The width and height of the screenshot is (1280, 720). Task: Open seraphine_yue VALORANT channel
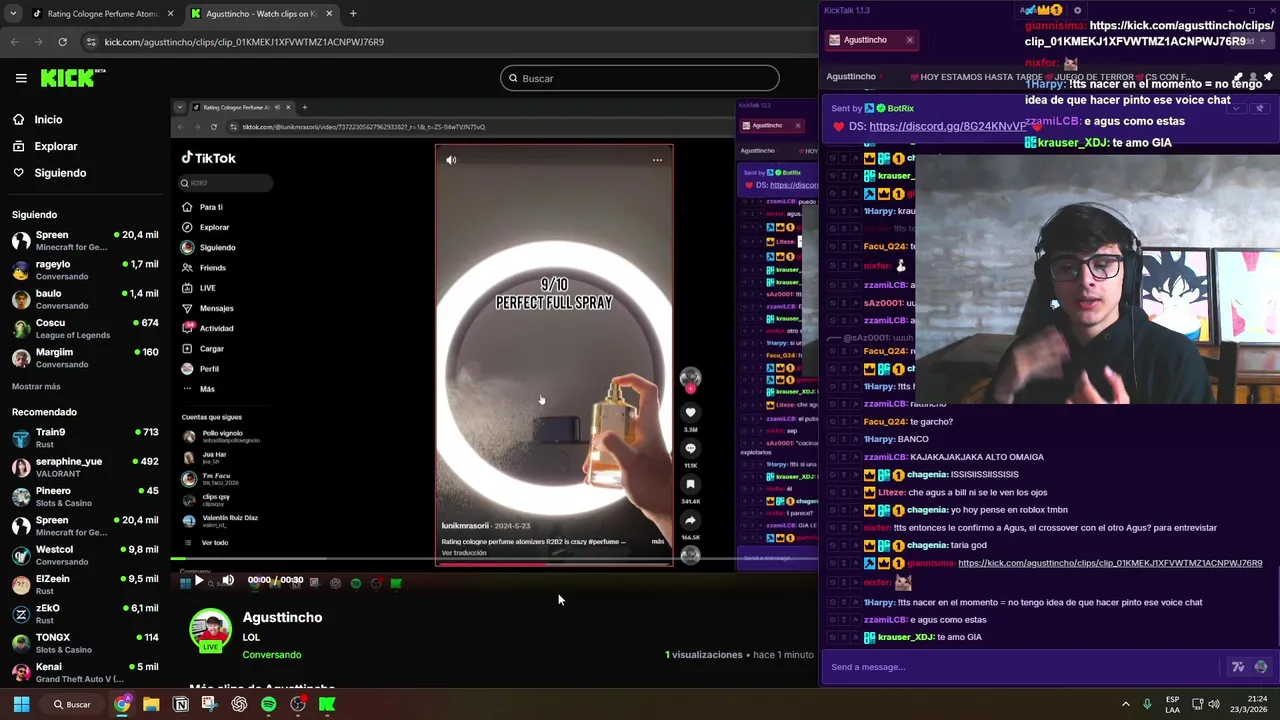click(85, 467)
